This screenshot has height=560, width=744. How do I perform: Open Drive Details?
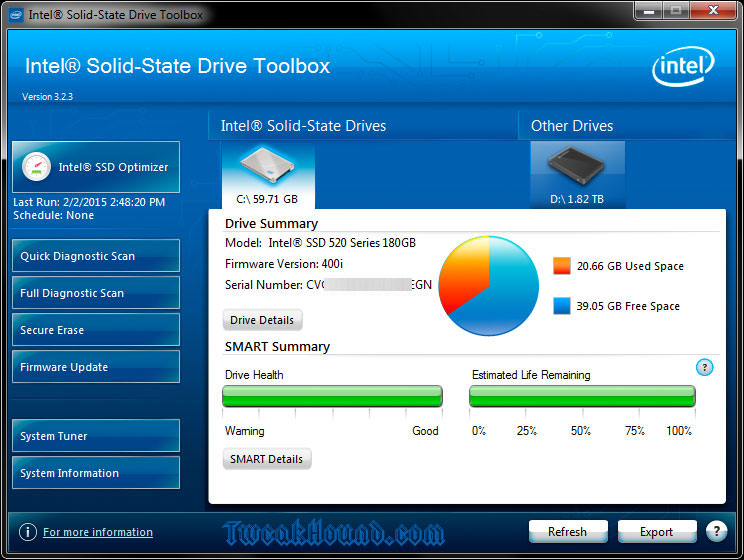pos(262,320)
